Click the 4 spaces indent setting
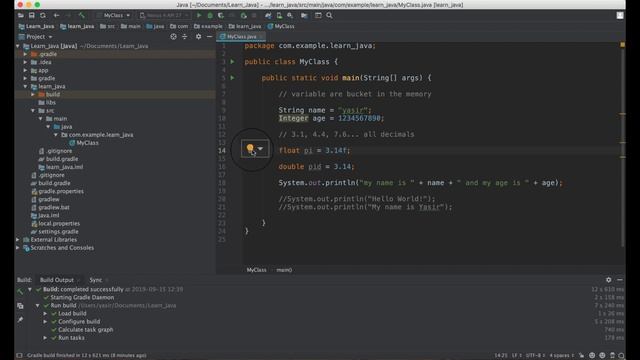 [x=561, y=356]
